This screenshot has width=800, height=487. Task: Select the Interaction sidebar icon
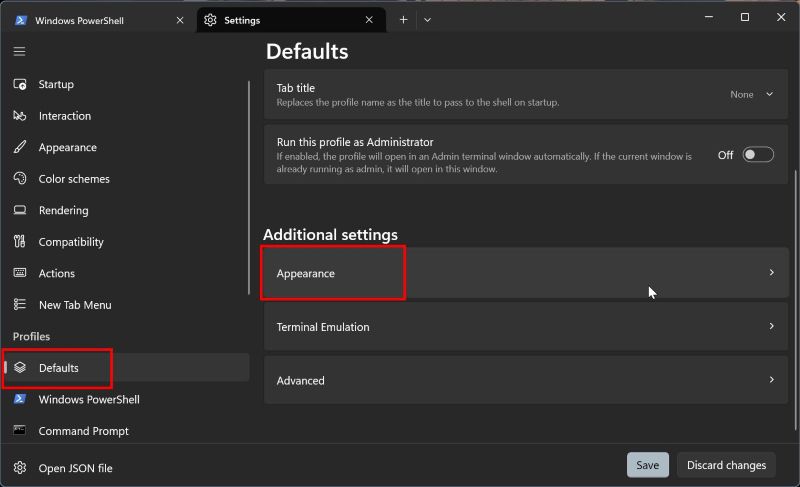tap(20, 116)
